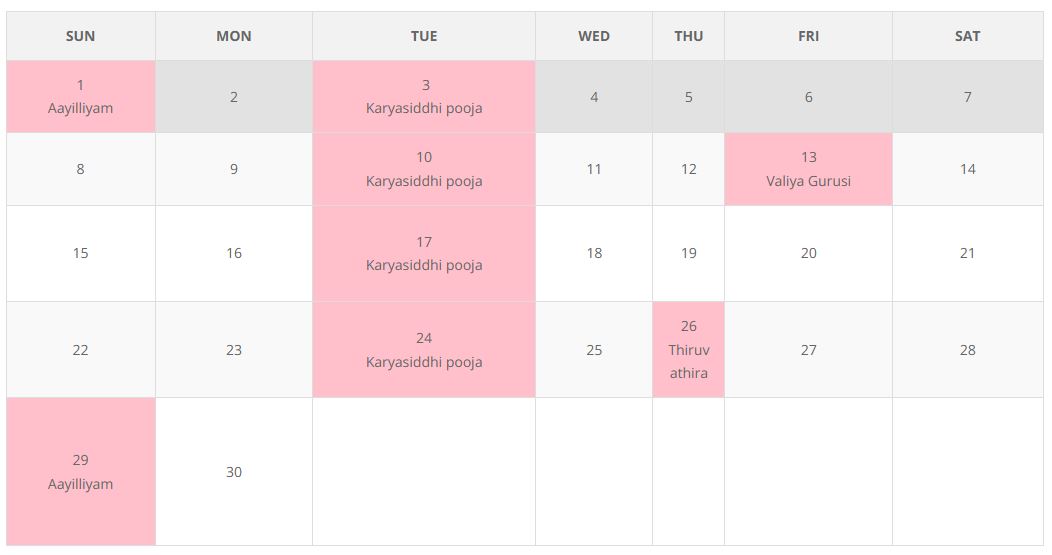Select Karyasiddhi pooja on the 3rd
The height and width of the screenshot is (555, 1052).
pyautogui.click(x=424, y=108)
